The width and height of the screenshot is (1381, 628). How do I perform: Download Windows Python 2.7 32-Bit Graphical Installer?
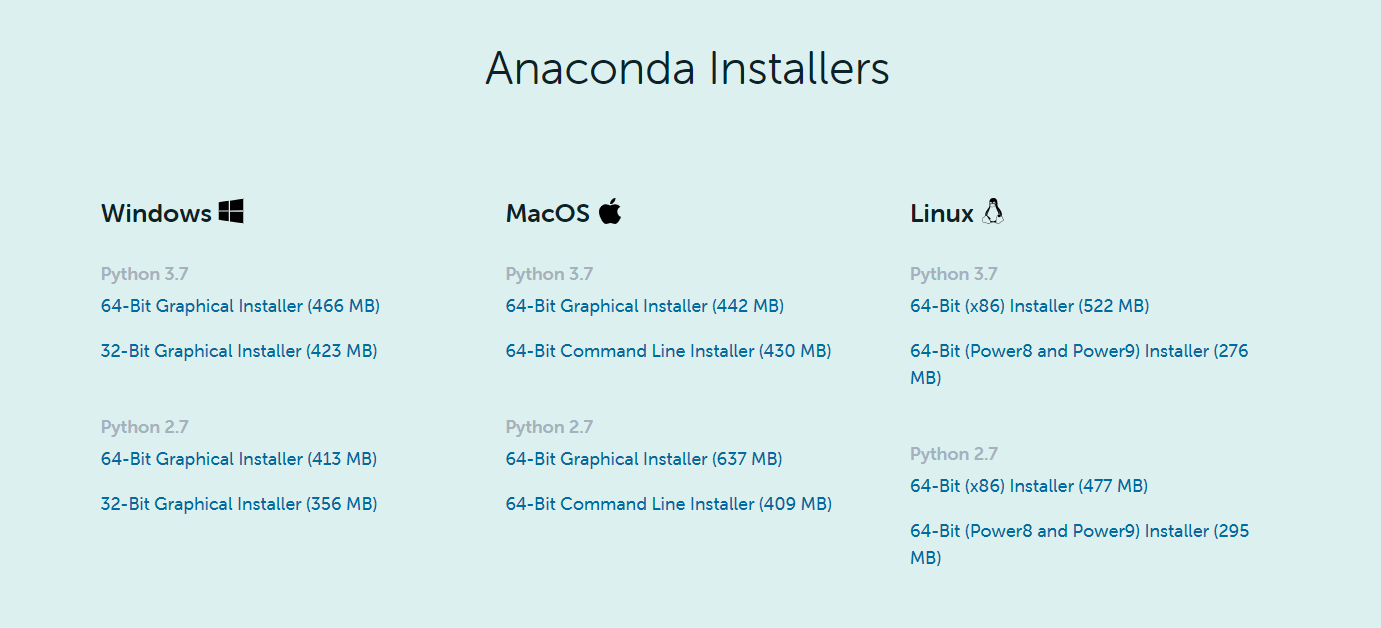[x=239, y=504]
